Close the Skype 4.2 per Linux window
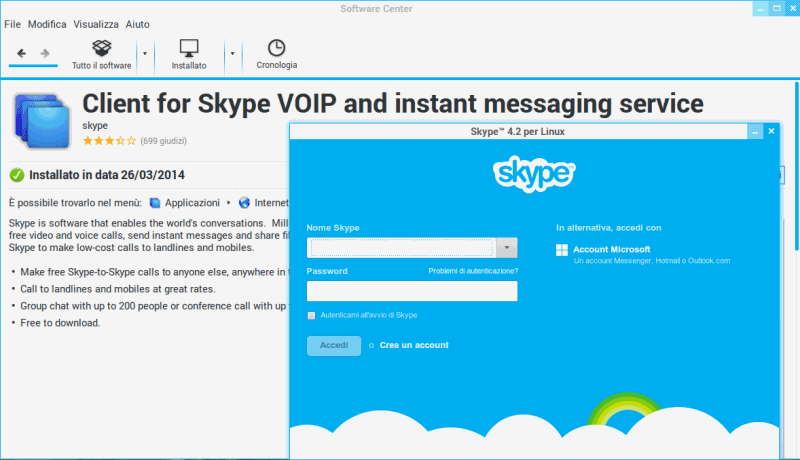Screen dimensions: 800x460 click(771, 131)
